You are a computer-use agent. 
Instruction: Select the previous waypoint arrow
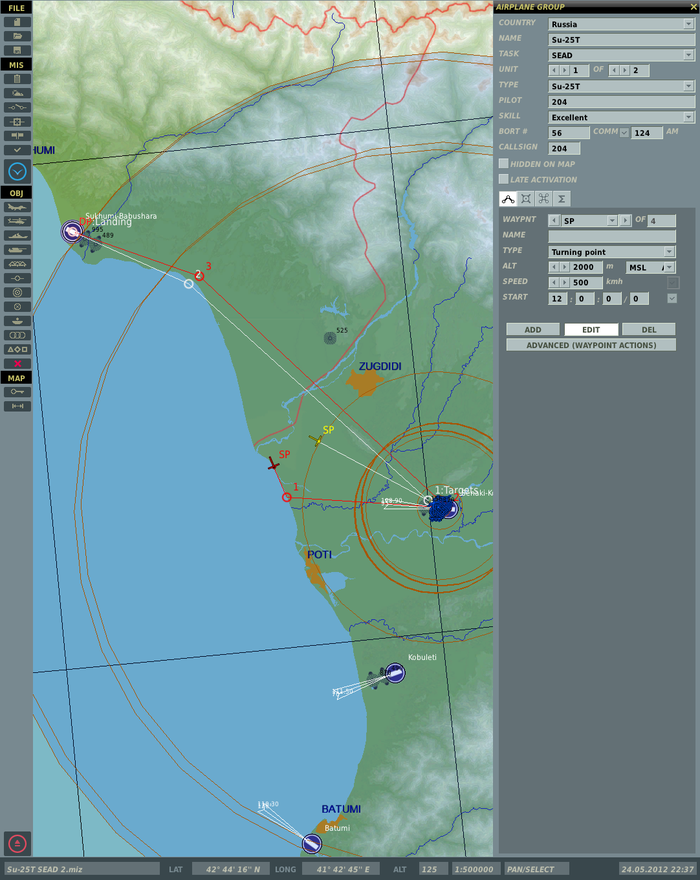(554, 221)
